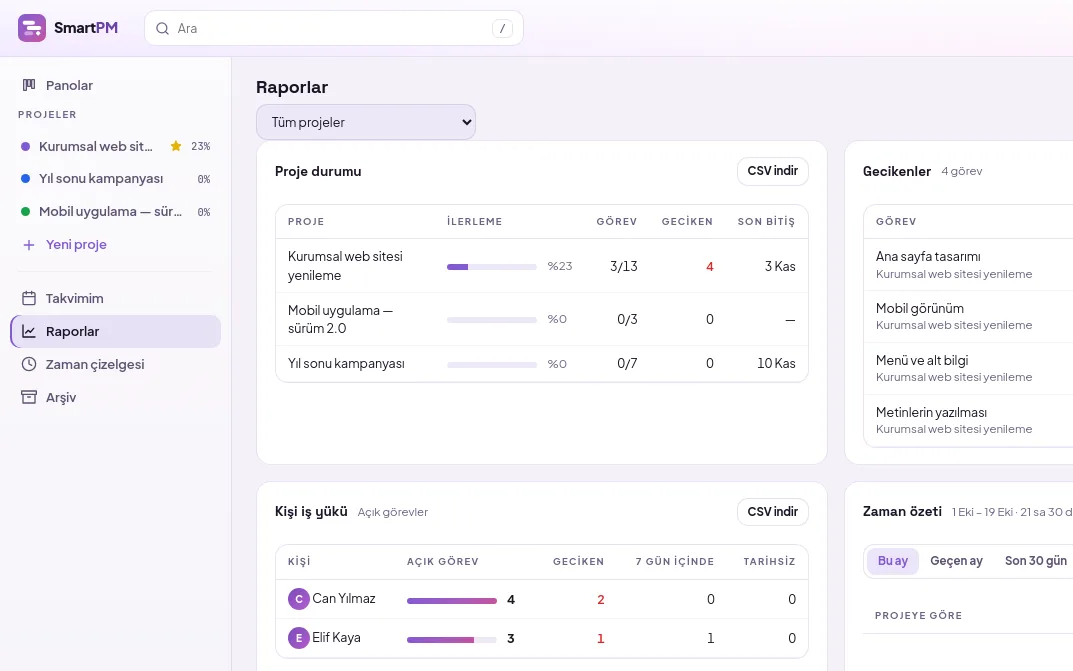Click Elif Kaya's progress workload bar
This screenshot has height=671, width=1073.
pyautogui.click(x=452, y=640)
